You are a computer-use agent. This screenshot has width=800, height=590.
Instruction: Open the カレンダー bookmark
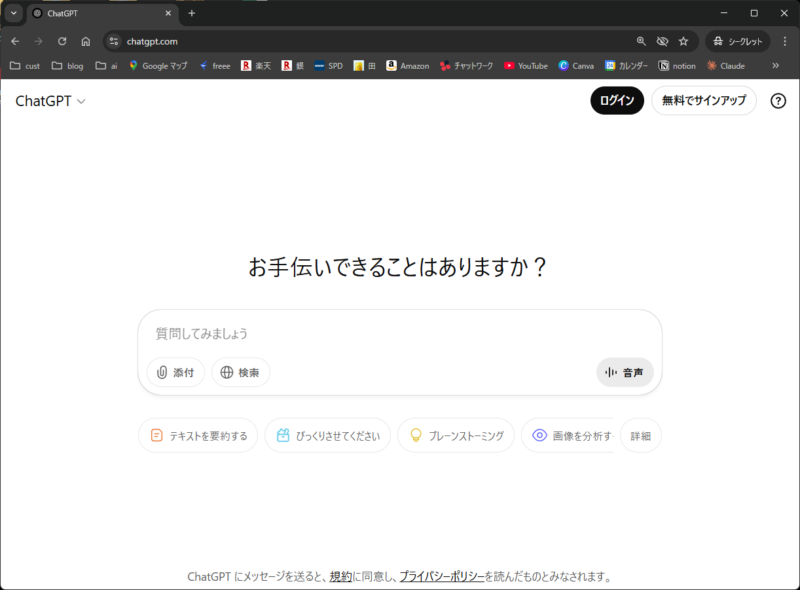pyautogui.click(x=627, y=66)
